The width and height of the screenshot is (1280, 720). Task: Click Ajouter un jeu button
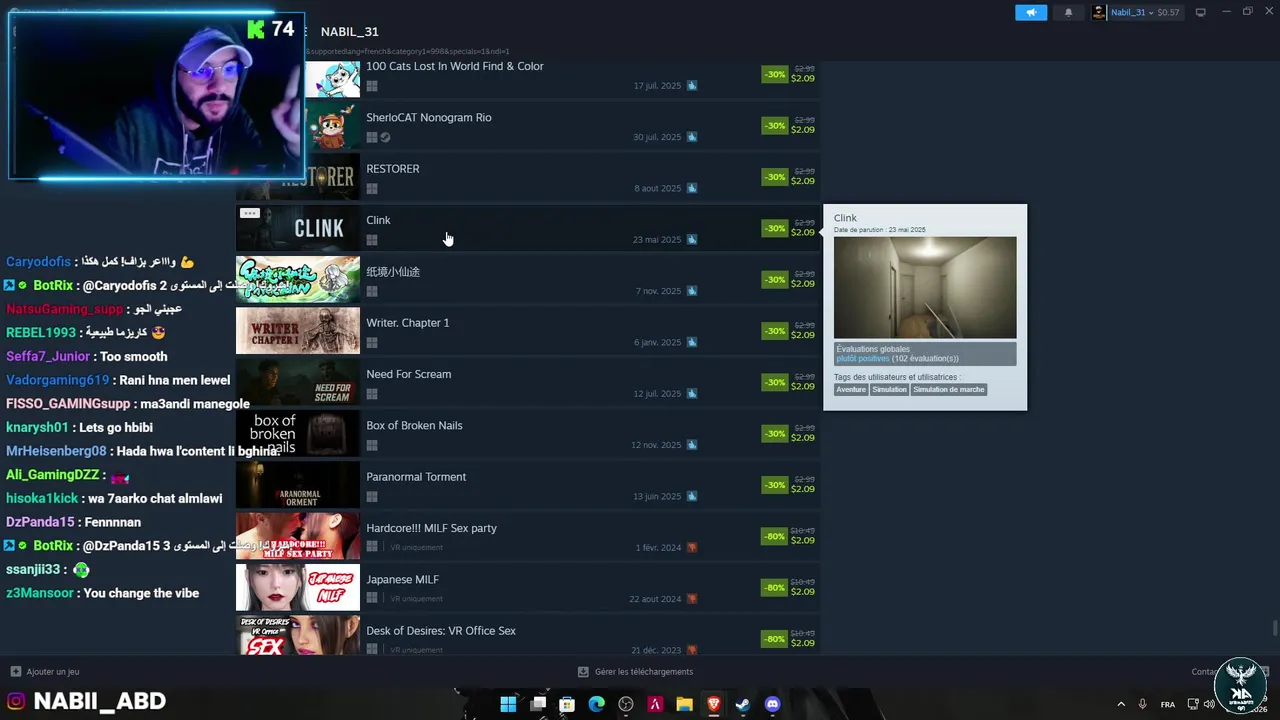[45, 672]
